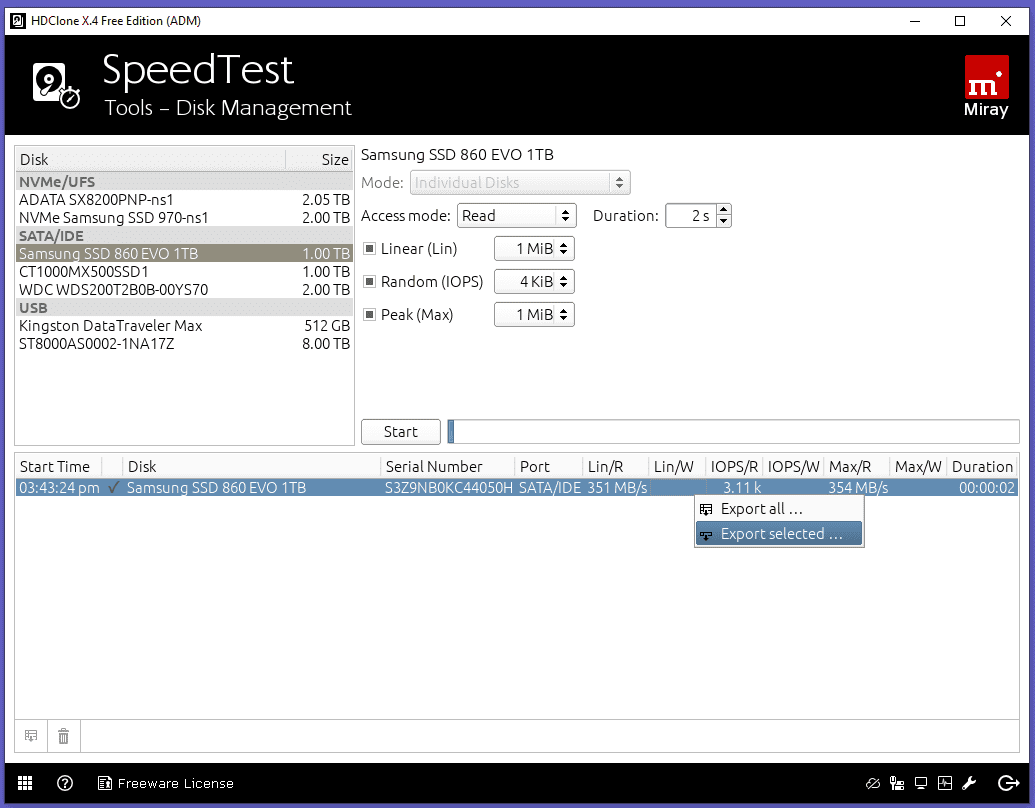This screenshot has height=808, width=1035.
Task: Choose Export all from context menu
Action: tap(779, 509)
